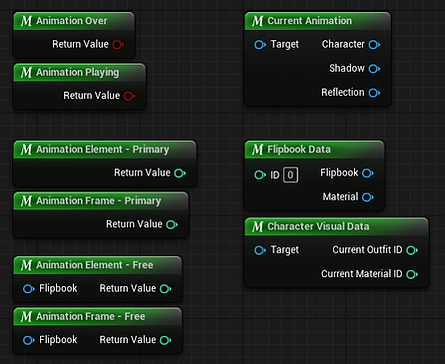Click the Shadow output pin
Screen dimensions: 445x364
pos(374,69)
